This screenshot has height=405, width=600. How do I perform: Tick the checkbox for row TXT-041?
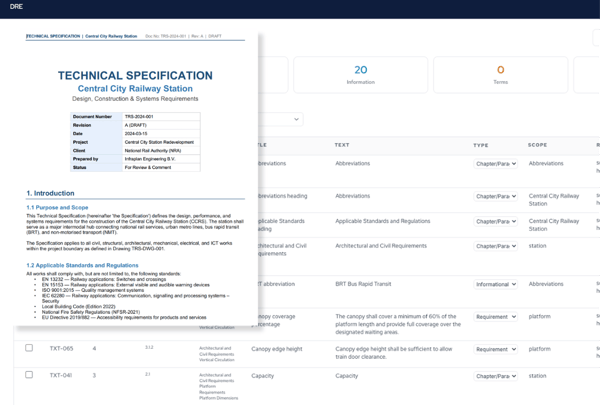(x=29, y=376)
